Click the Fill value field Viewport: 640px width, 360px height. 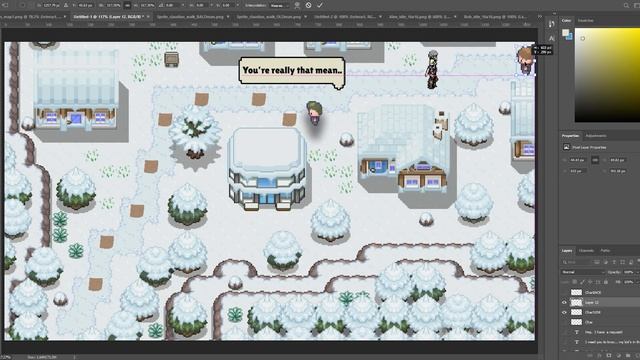click(629, 282)
